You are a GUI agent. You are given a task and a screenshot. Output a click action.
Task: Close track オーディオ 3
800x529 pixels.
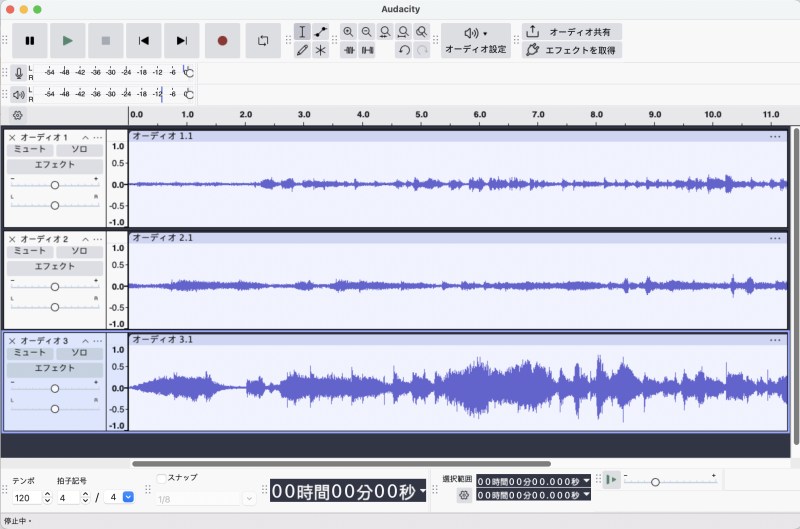coord(12,341)
